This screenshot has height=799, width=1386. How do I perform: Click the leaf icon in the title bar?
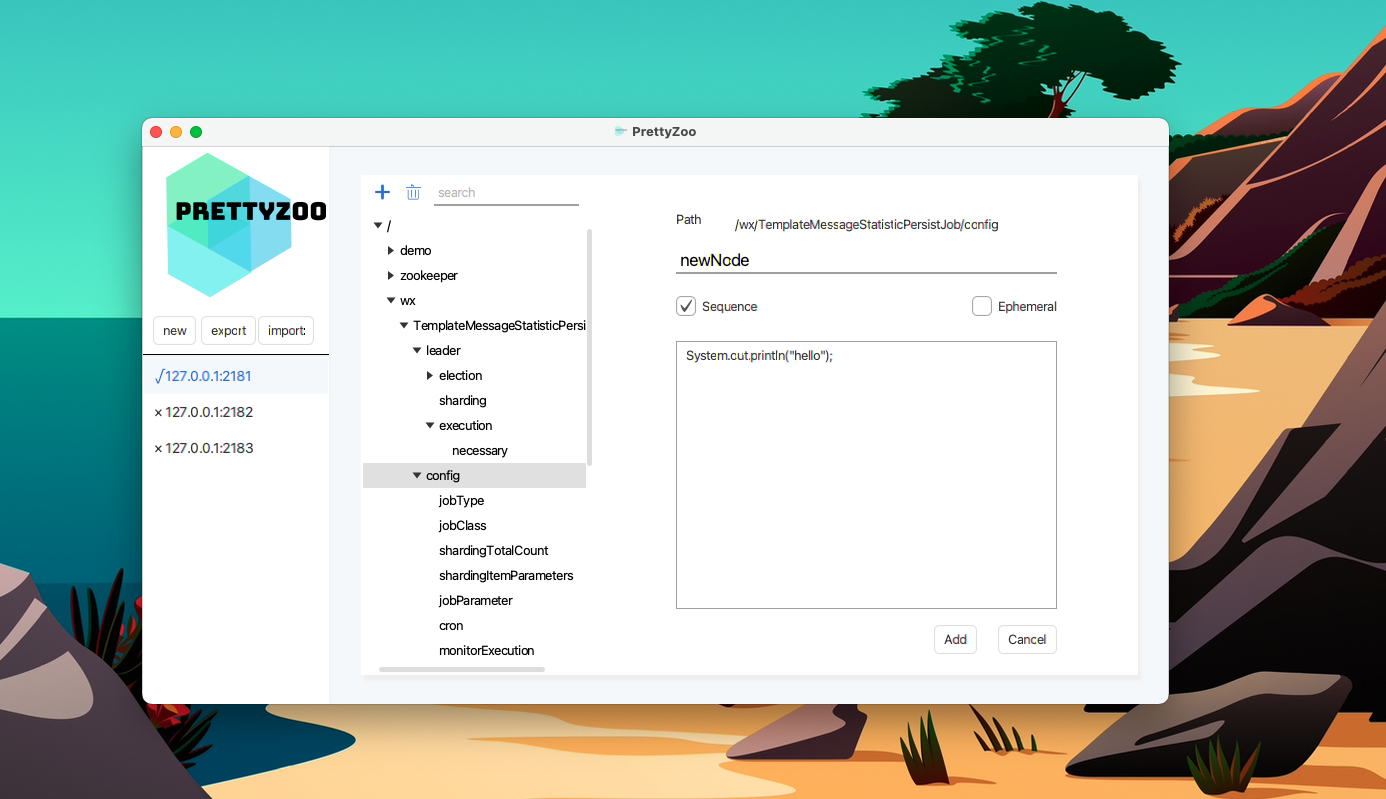[620, 131]
